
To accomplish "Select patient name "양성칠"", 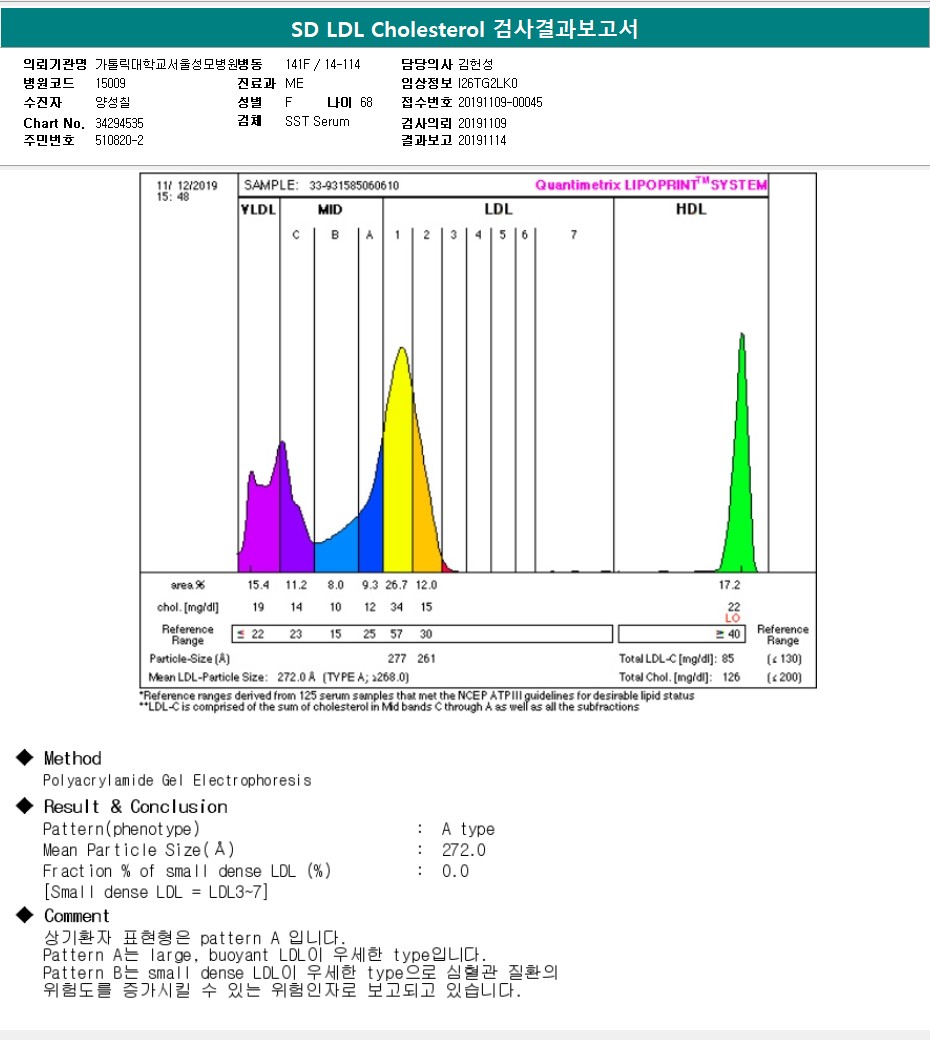I will tap(113, 102).
